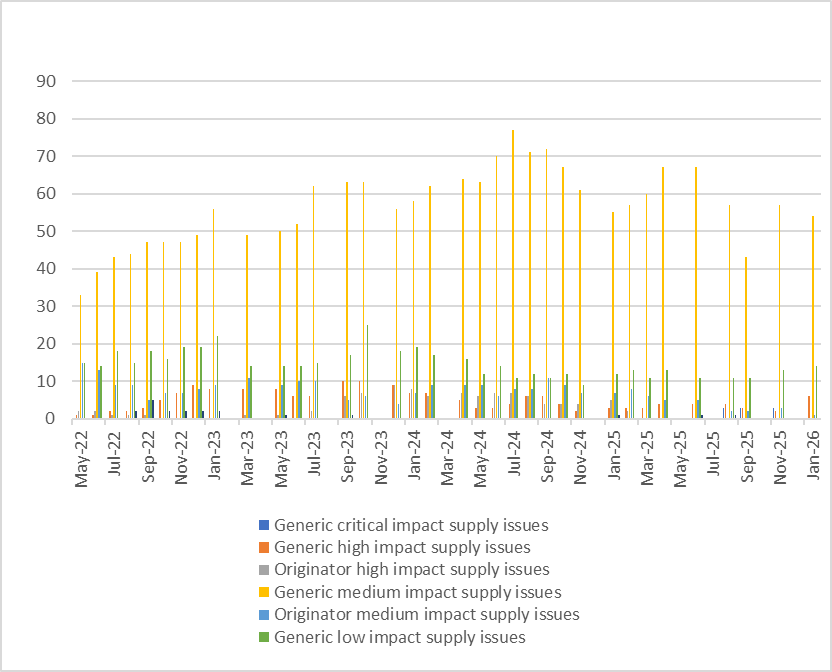Viewport: 832px width, 672px height.
Task: Select the Jan-26 horizontal axis label
Action: (x=813, y=452)
